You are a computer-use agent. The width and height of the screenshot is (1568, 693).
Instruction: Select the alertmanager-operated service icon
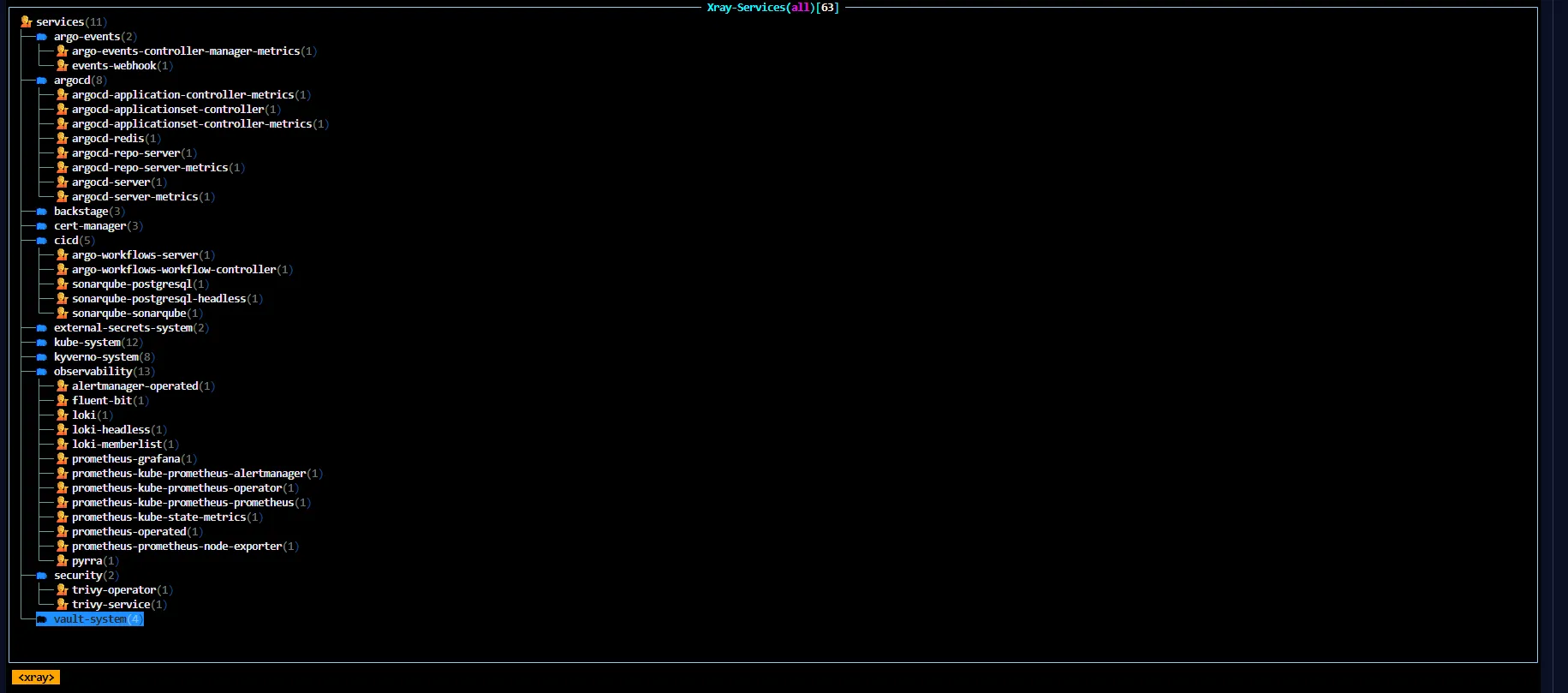click(x=63, y=386)
